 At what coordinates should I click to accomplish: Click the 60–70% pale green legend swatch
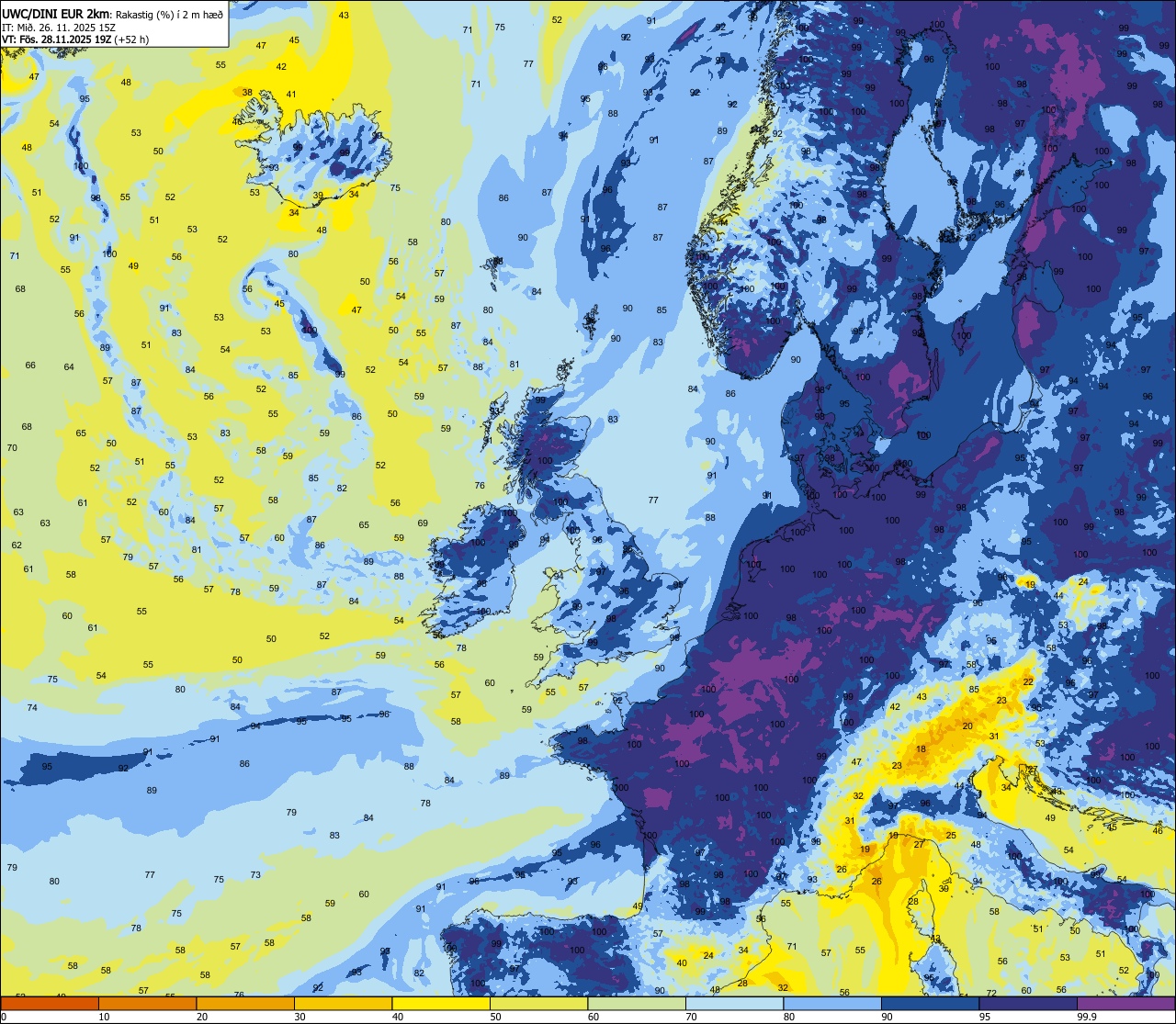click(x=637, y=1003)
